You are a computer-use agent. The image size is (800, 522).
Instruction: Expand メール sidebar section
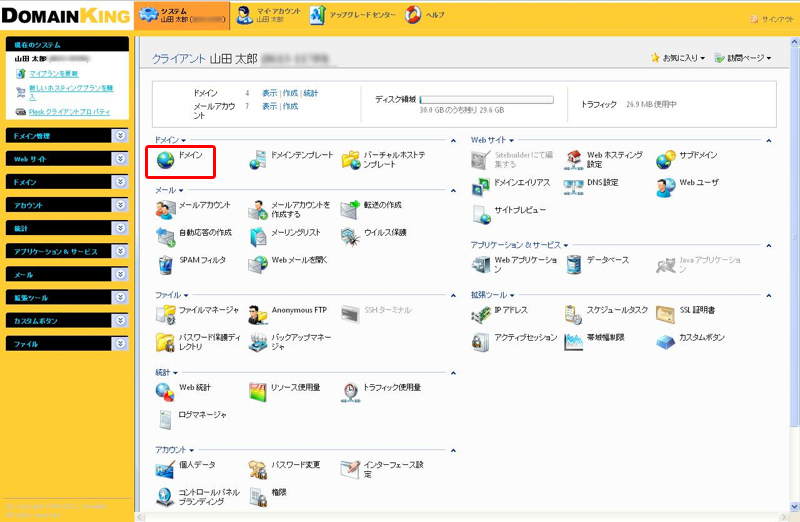pos(120,275)
